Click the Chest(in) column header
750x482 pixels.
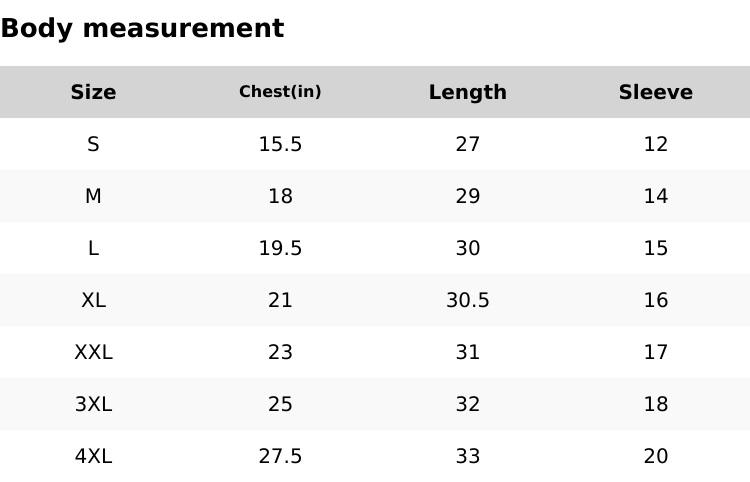point(280,92)
